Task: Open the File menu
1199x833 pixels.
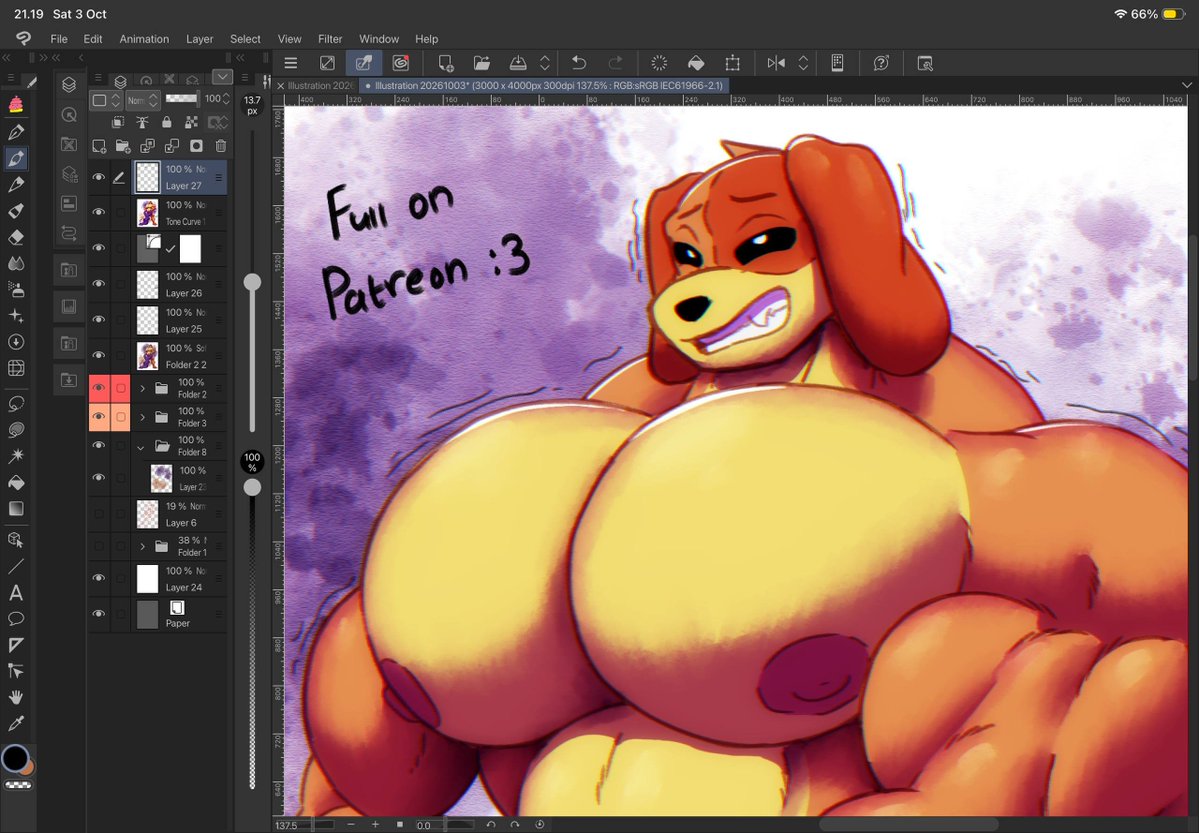Action: pyautogui.click(x=59, y=39)
